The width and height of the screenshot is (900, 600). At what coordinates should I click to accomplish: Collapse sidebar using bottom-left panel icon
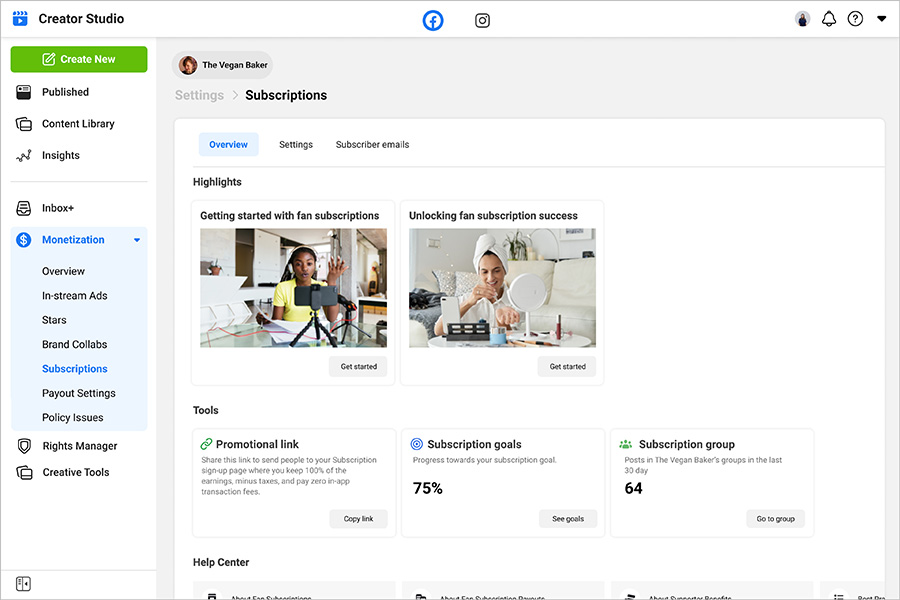point(23,584)
